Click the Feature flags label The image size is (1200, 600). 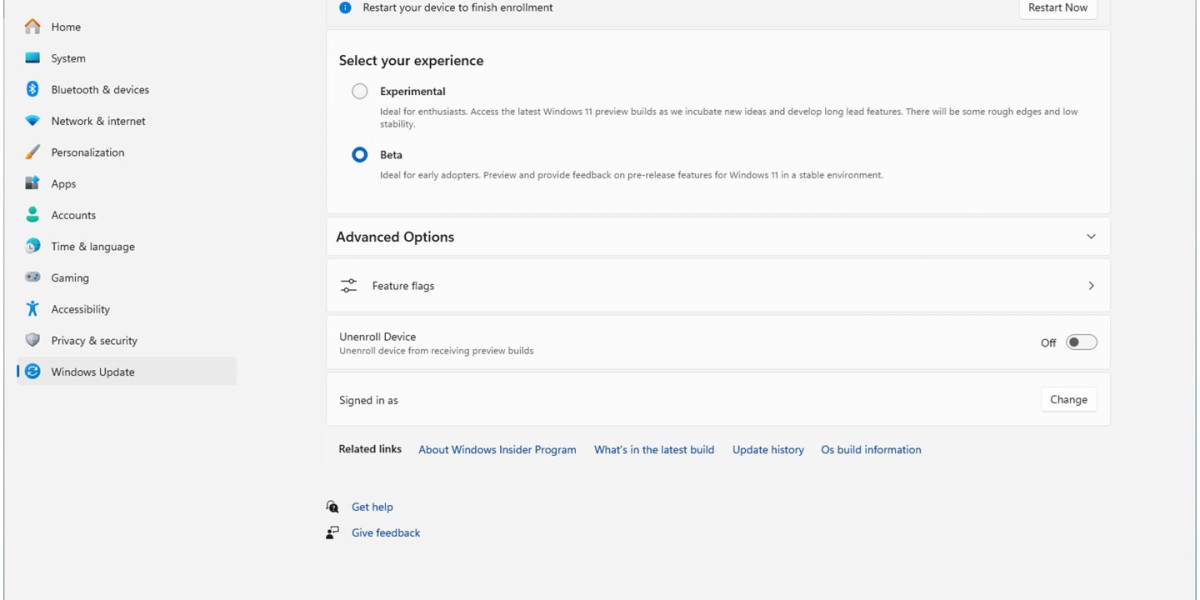click(x=403, y=286)
